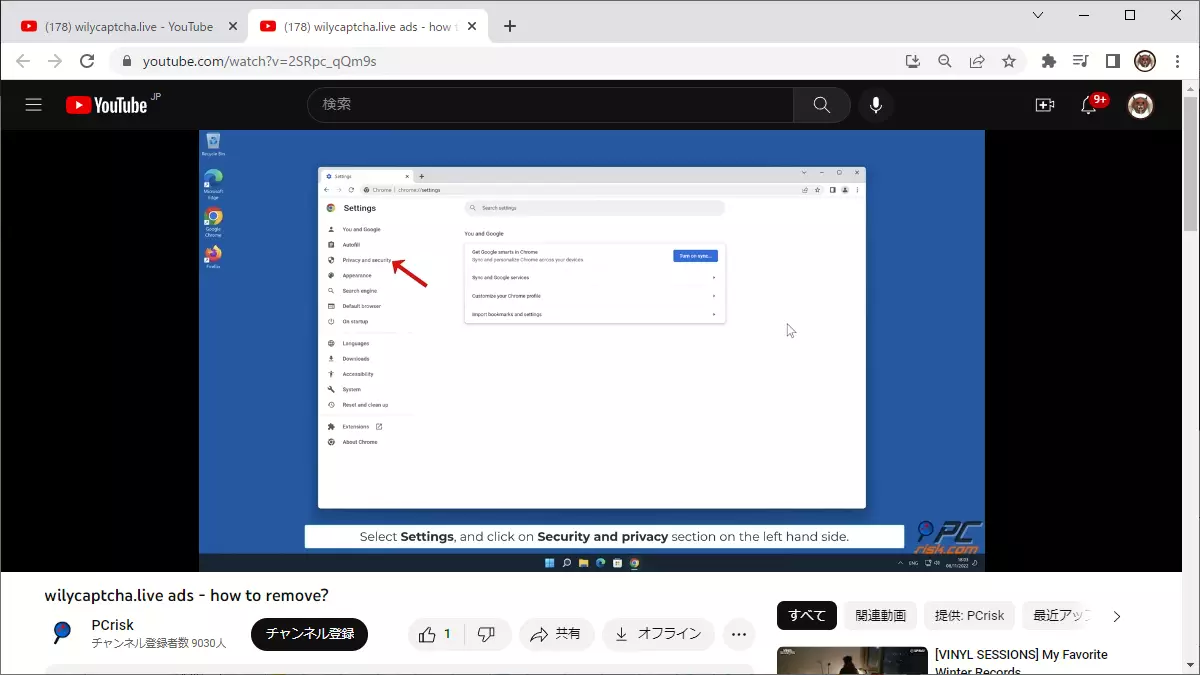
Task: Open the VINYL SESSIONS video thumbnail
Action: [852, 661]
